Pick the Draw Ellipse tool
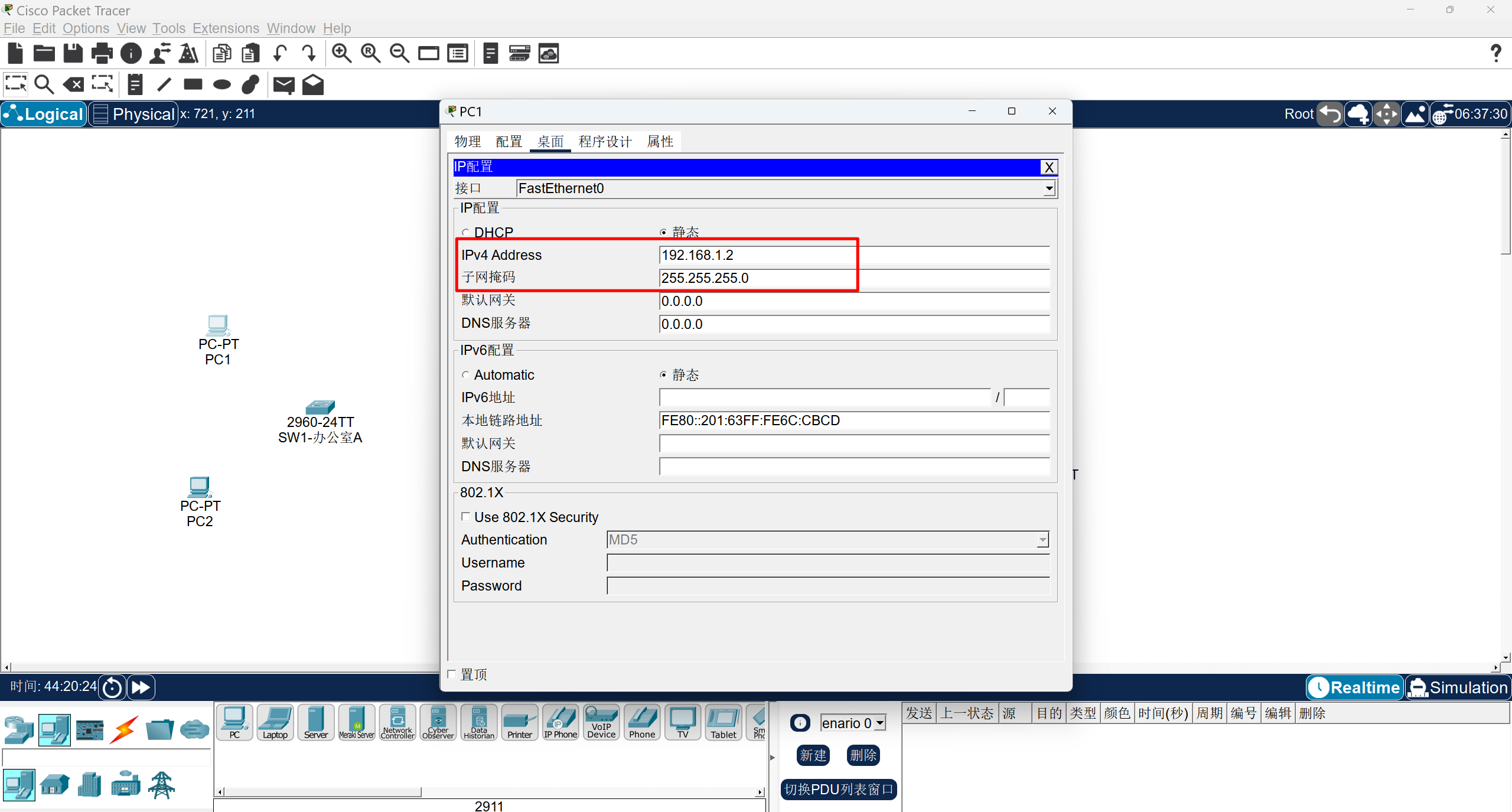Screen dimensions: 1512x812 pos(222,84)
